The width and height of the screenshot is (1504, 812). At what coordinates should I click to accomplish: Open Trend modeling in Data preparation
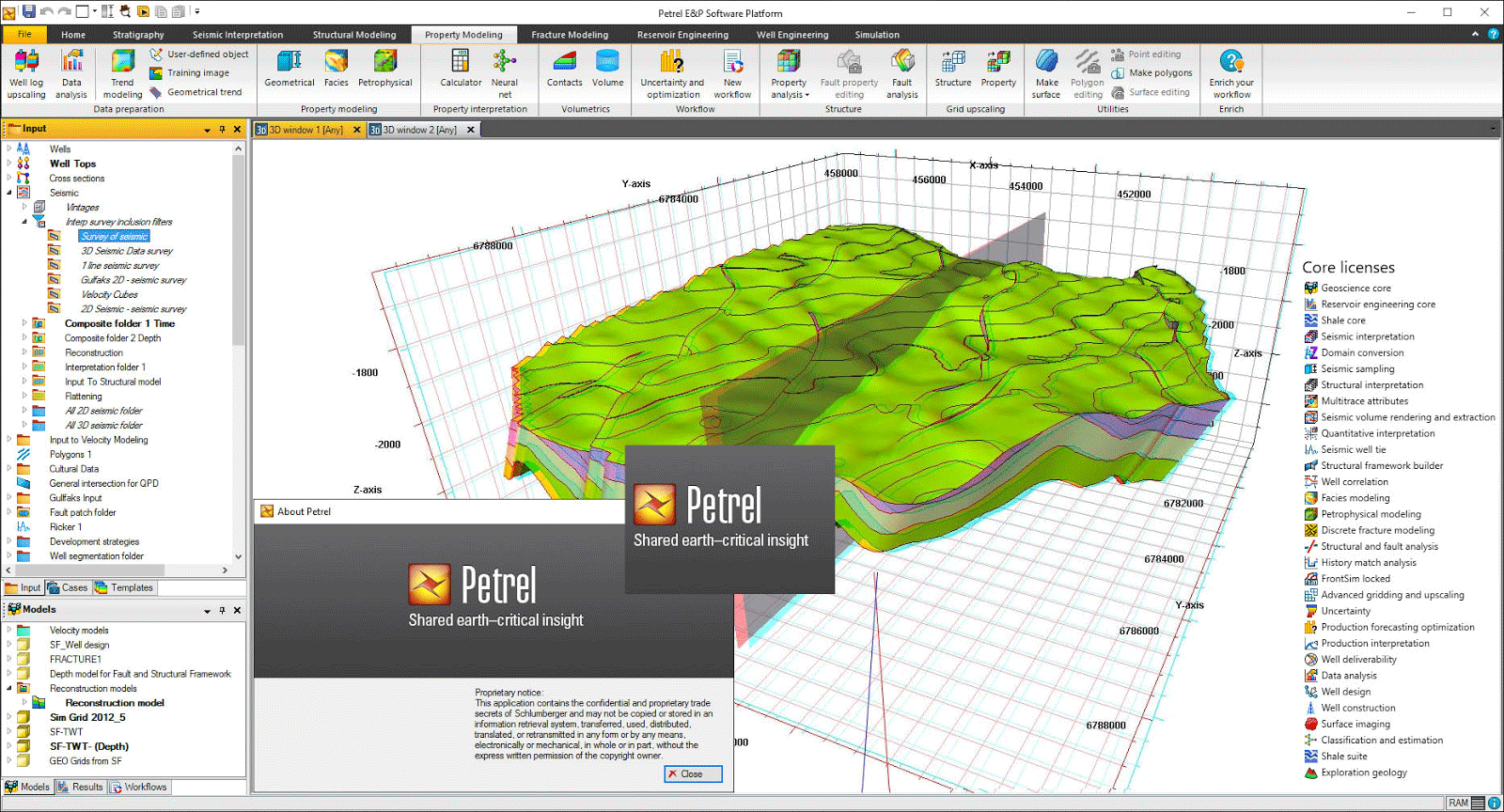pyautogui.click(x=122, y=74)
